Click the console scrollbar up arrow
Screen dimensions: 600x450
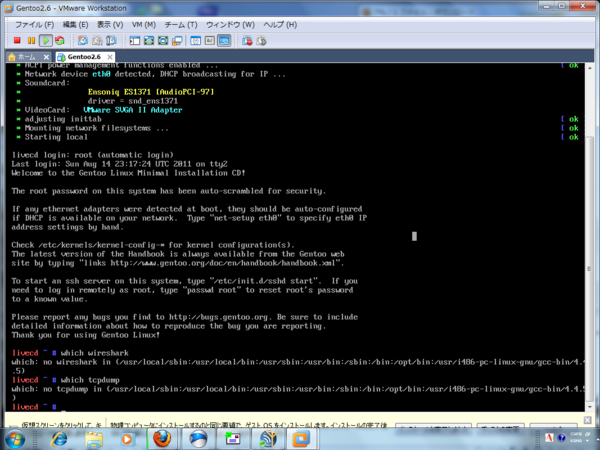590,68
